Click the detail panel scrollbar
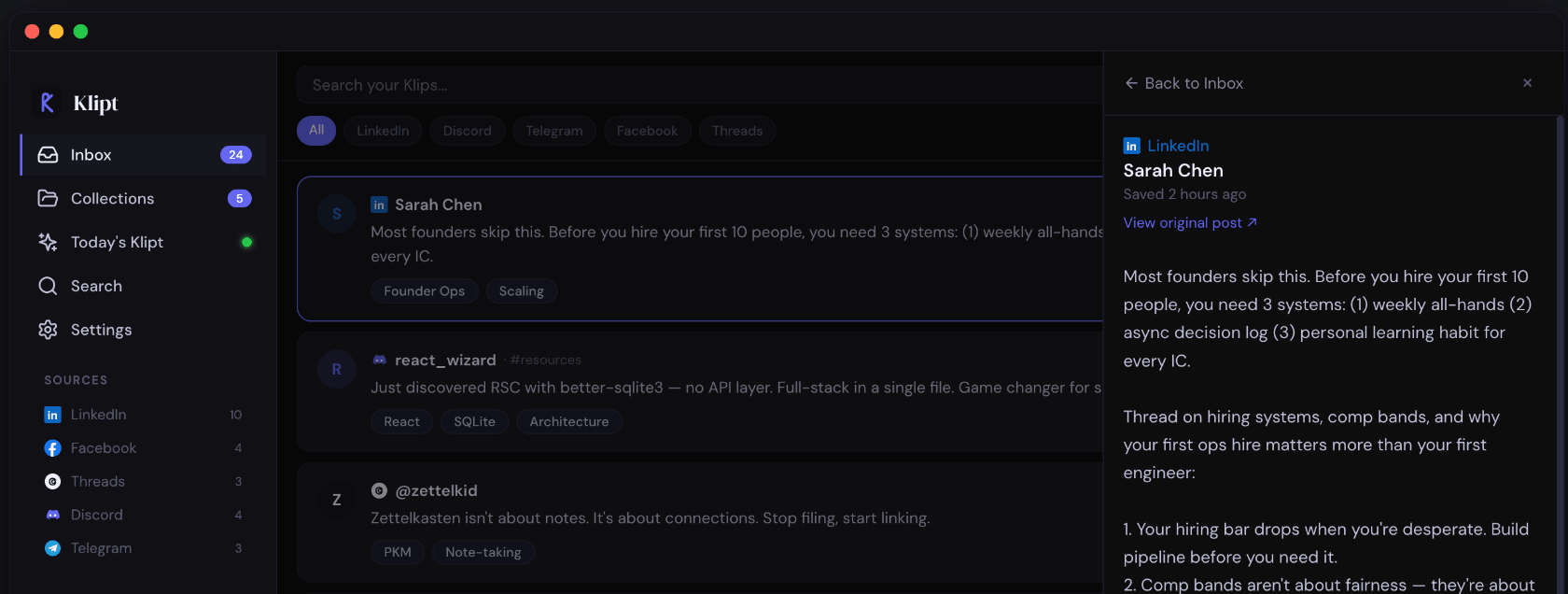This screenshot has height=594, width=1568. click(x=1561, y=355)
